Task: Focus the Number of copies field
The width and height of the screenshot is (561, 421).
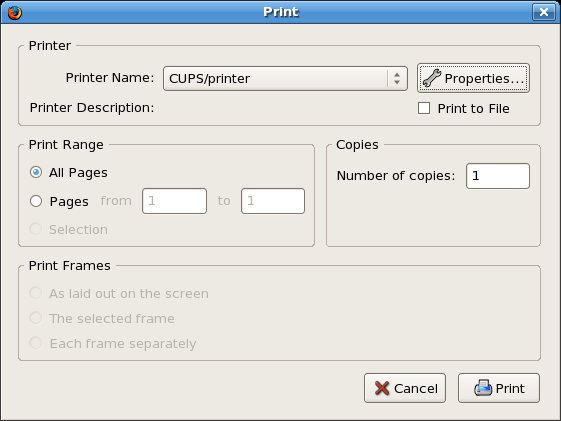Action: tap(498, 176)
